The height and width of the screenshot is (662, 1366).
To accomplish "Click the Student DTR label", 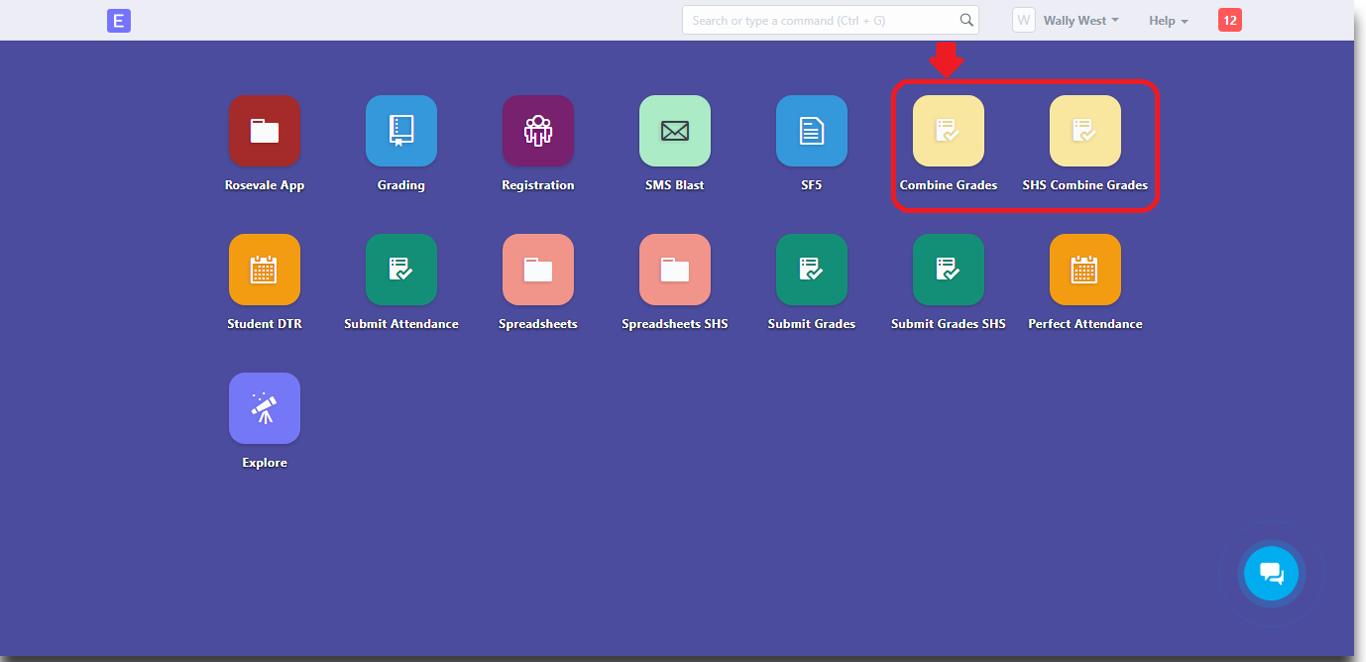I will click(265, 324).
